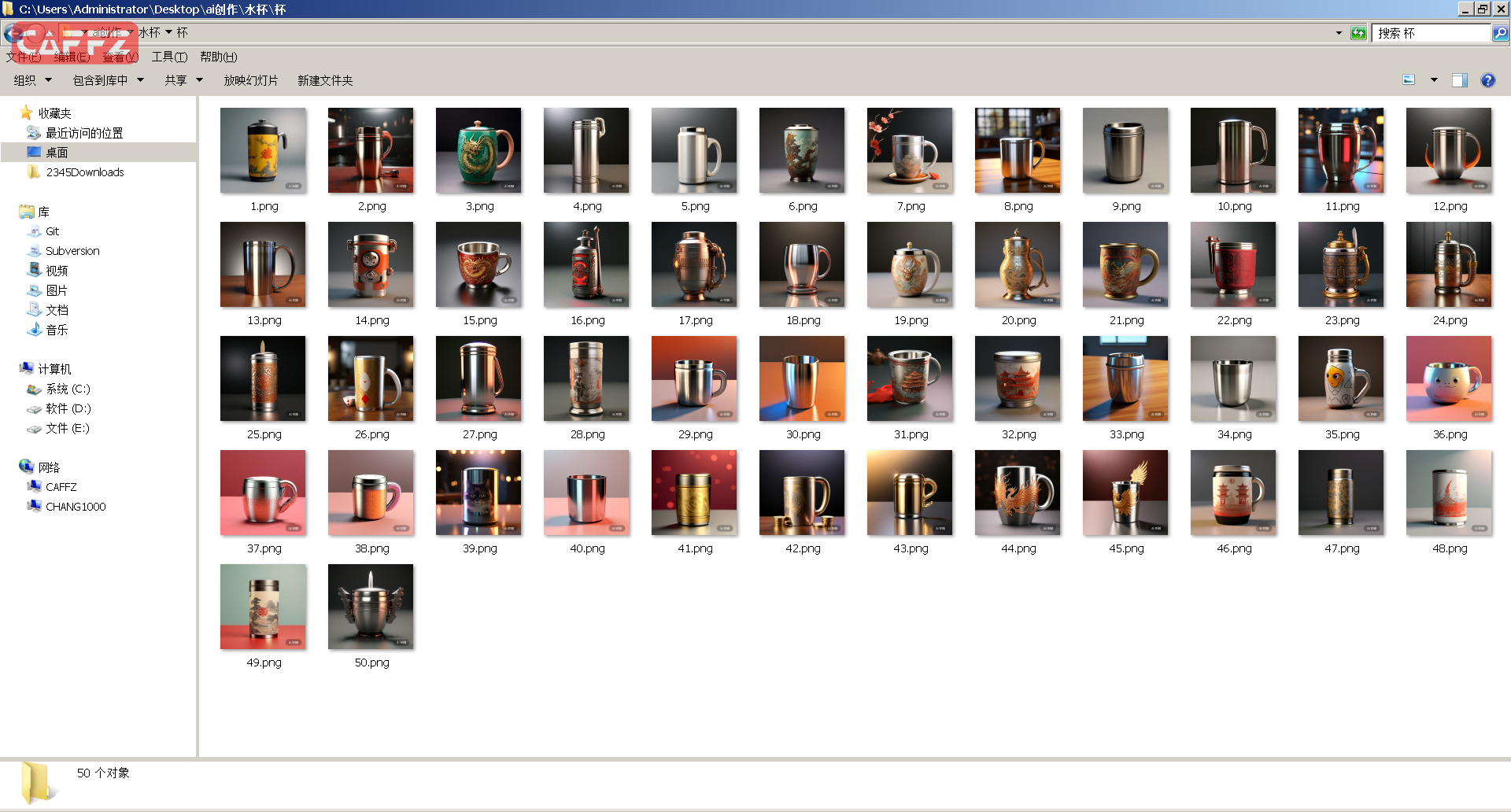Open the help question mark icon

(1487, 80)
